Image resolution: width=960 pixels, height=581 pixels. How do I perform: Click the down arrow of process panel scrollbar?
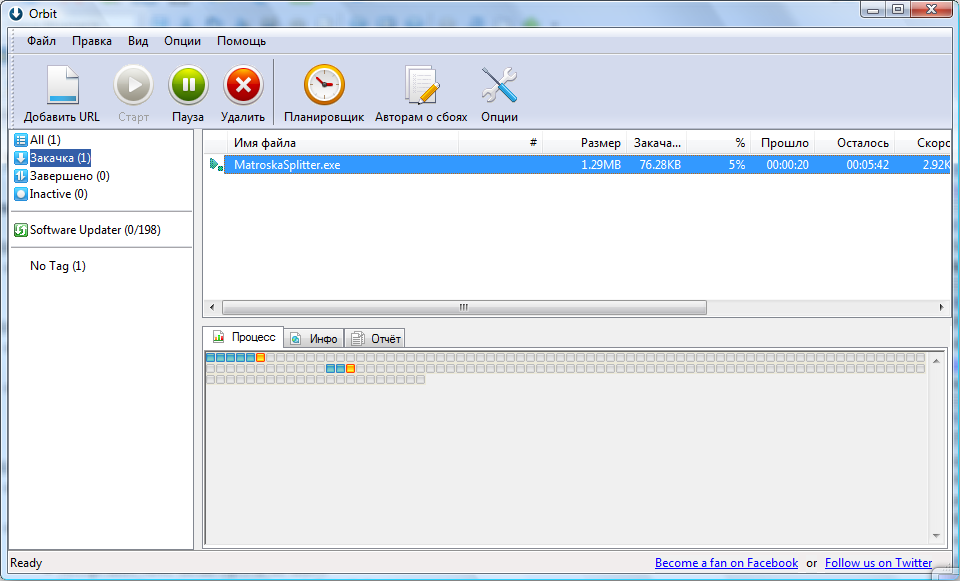[x=936, y=536]
